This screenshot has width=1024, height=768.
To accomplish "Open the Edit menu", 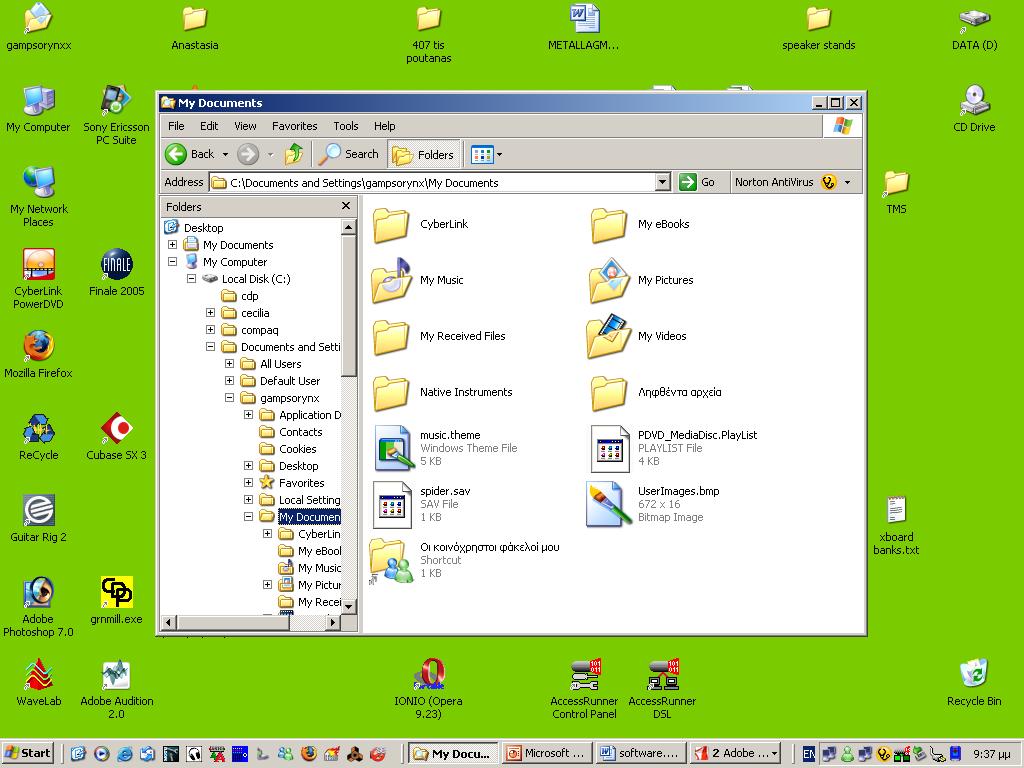I will pyautogui.click(x=209, y=126).
